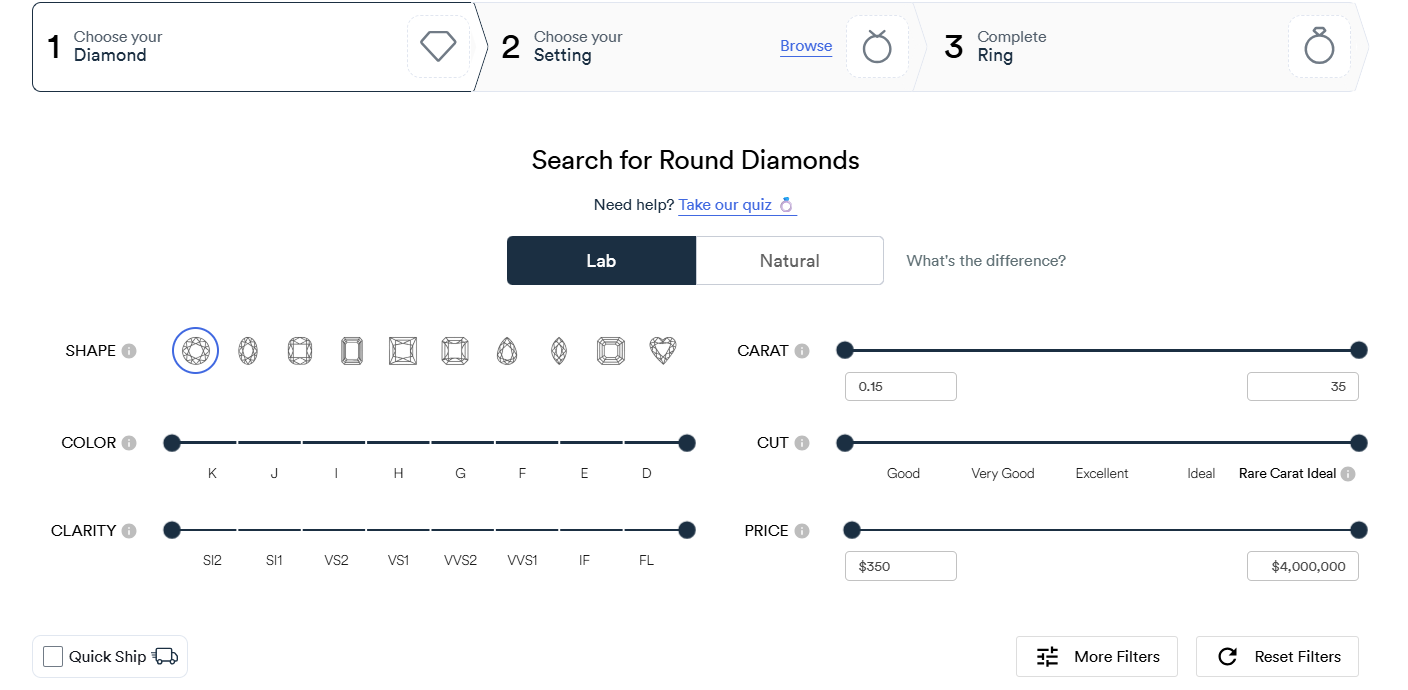Select the Emerald diamond shape

pyautogui.click(x=351, y=350)
